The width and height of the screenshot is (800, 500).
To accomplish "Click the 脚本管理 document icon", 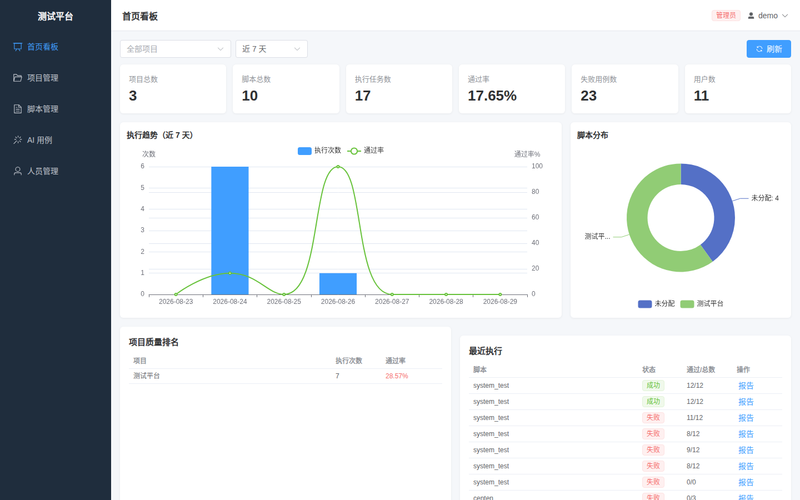I will [x=18, y=109].
